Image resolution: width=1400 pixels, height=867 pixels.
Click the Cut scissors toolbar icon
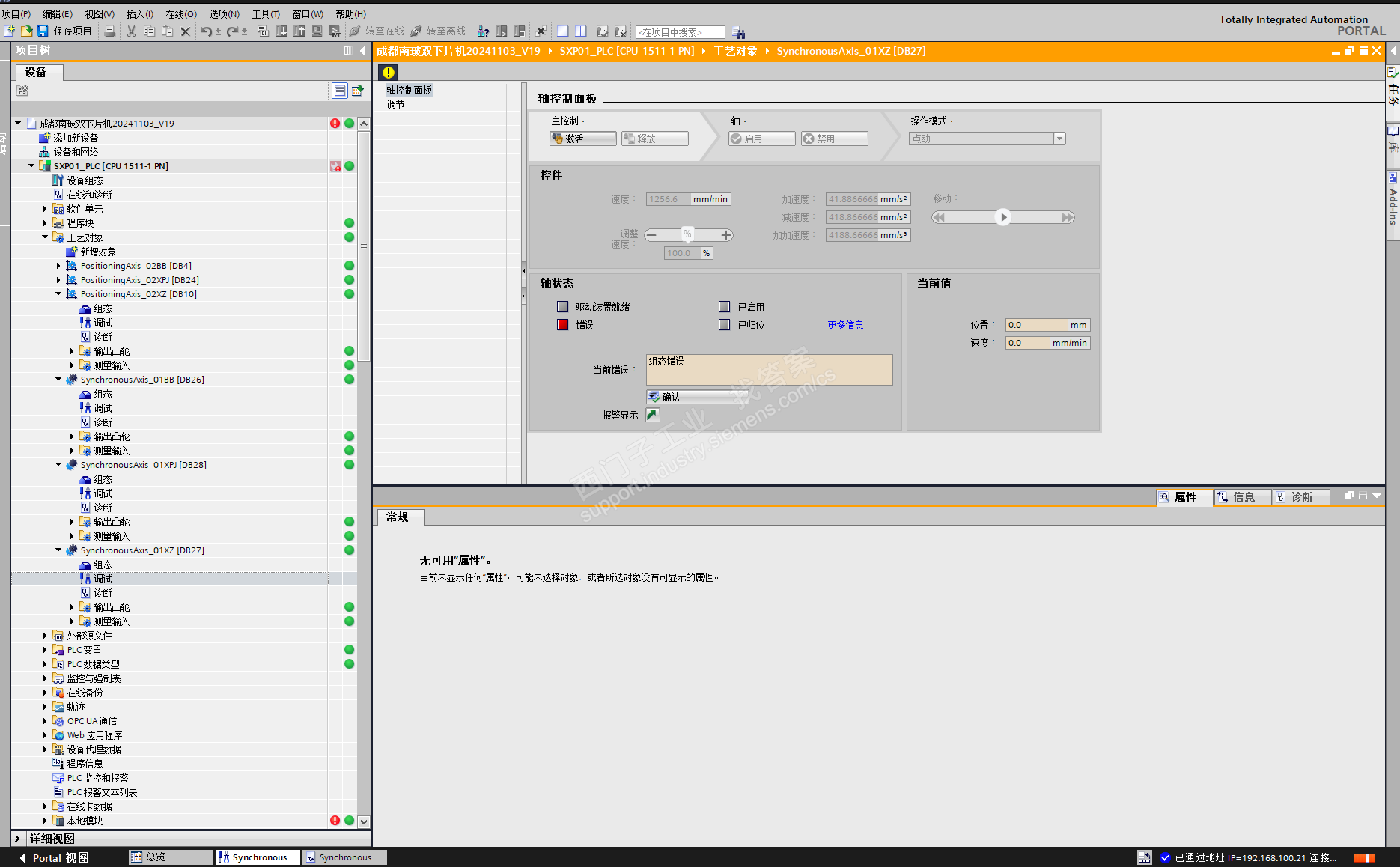[132, 31]
